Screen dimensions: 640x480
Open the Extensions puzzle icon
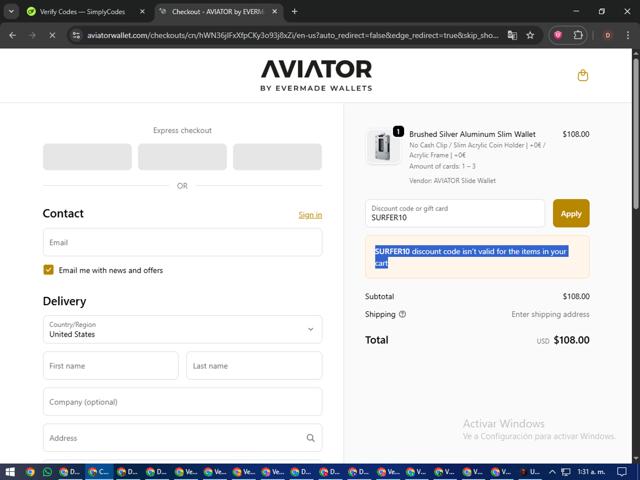tap(578, 36)
